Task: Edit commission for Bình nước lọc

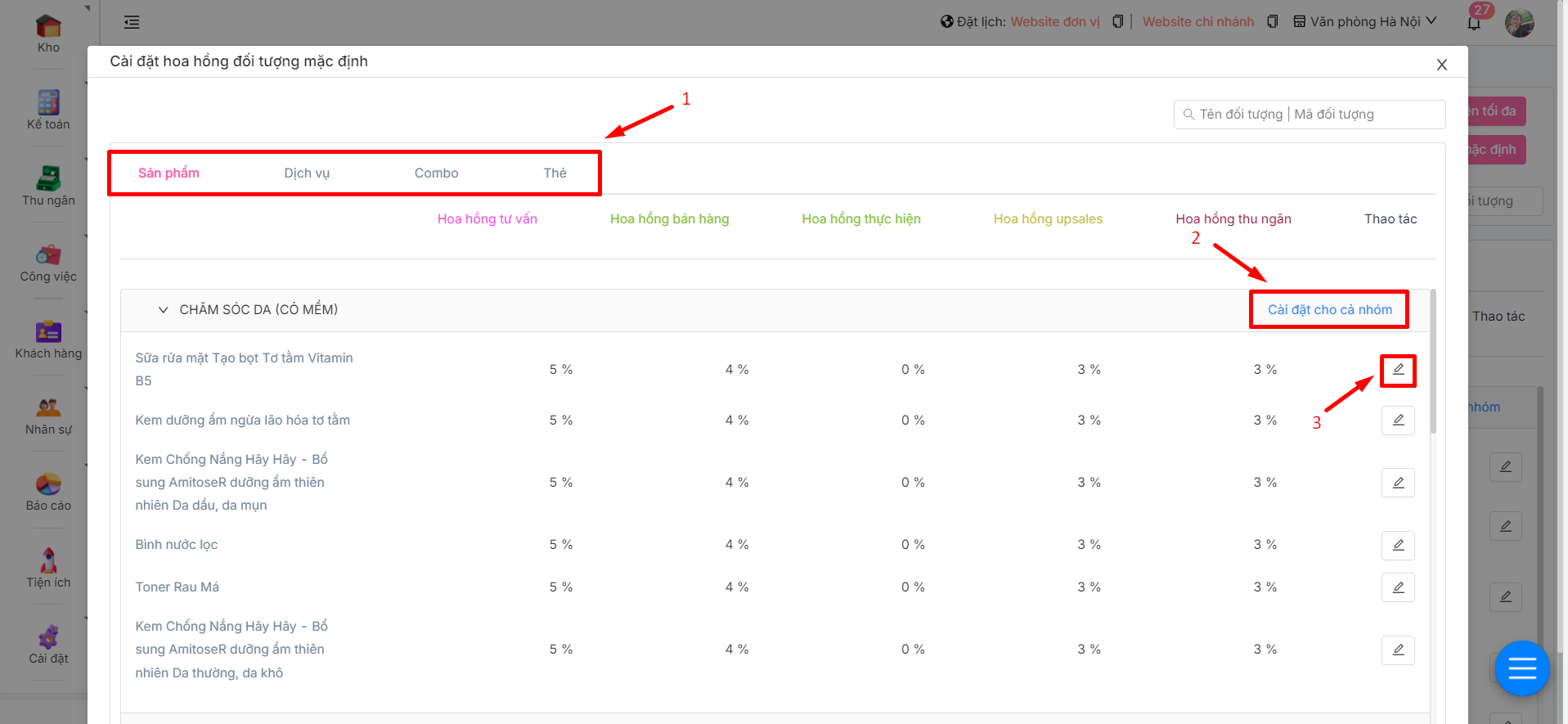Action: [x=1398, y=545]
